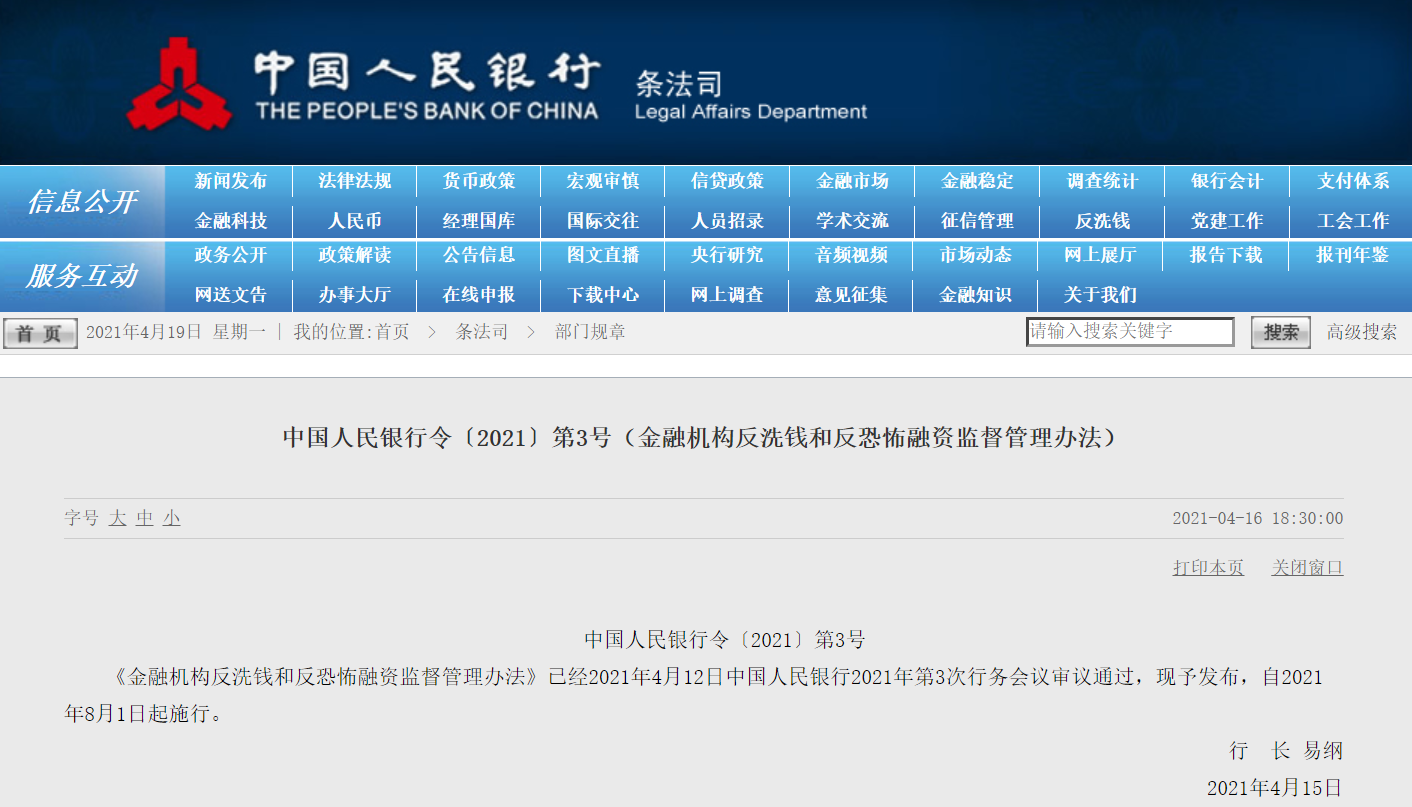The image size is (1412, 807).
Task: Click the publish timestamp 2021-04-16 18:30:00
Action: [1258, 519]
